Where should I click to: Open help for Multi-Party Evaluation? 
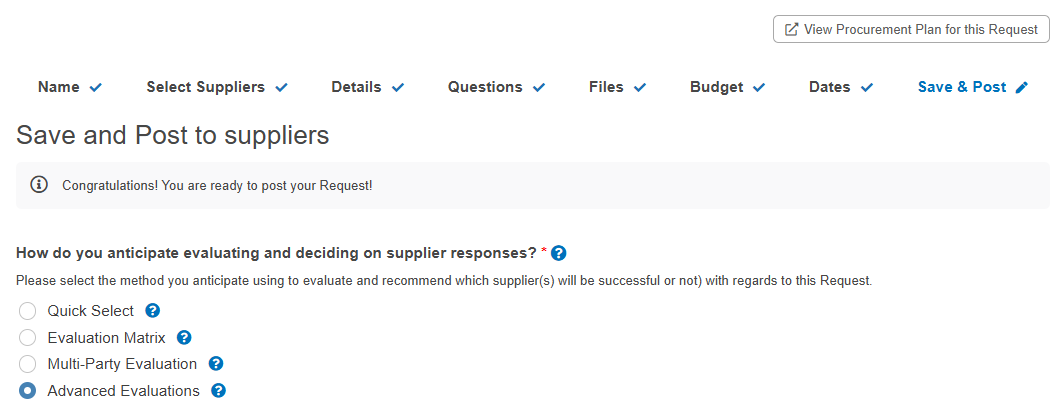click(x=216, y=364)
